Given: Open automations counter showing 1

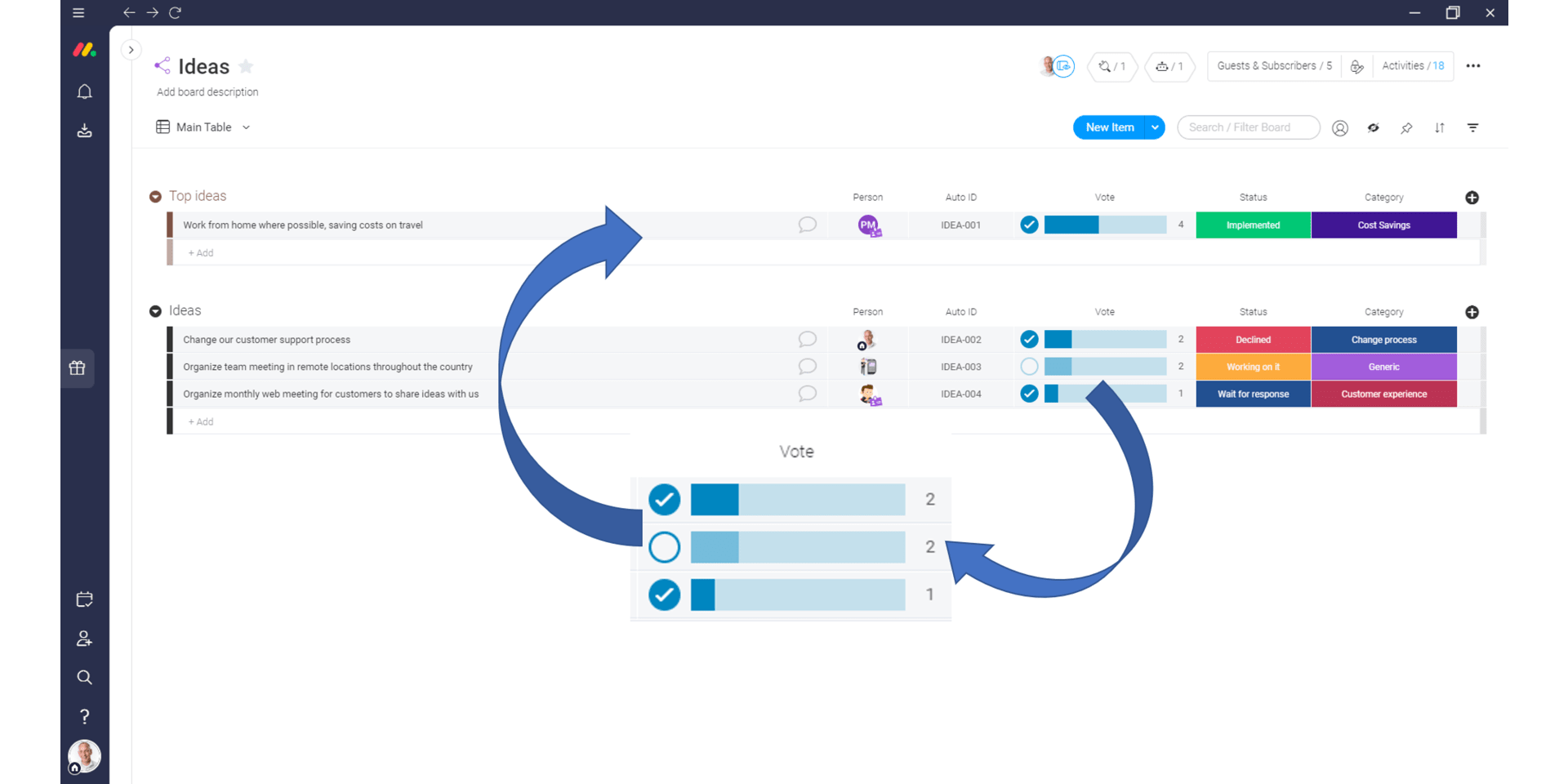Looking at the screenshot, I should pos(1169,66).
